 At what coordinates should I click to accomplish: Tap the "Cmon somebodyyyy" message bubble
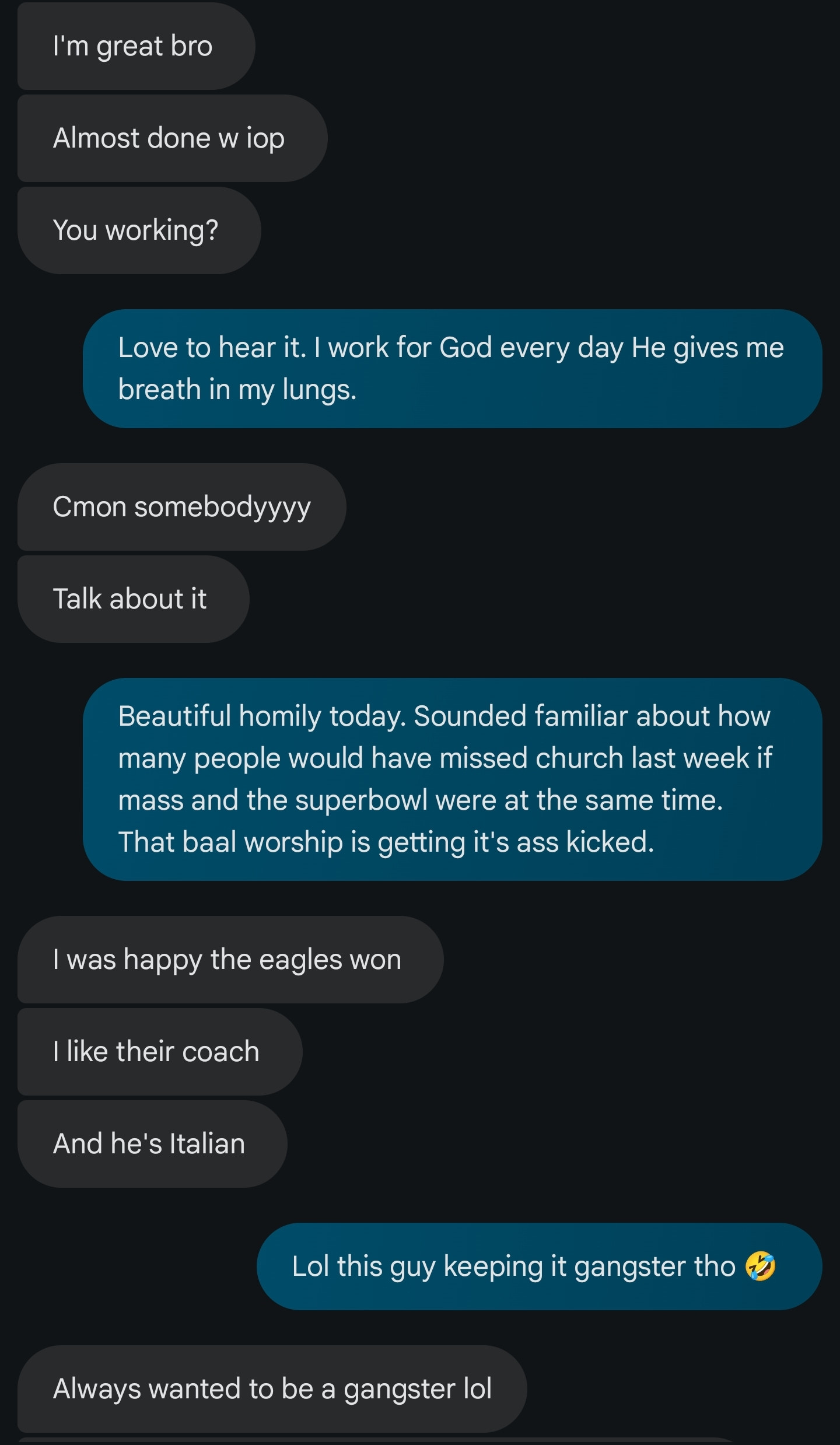181,507
